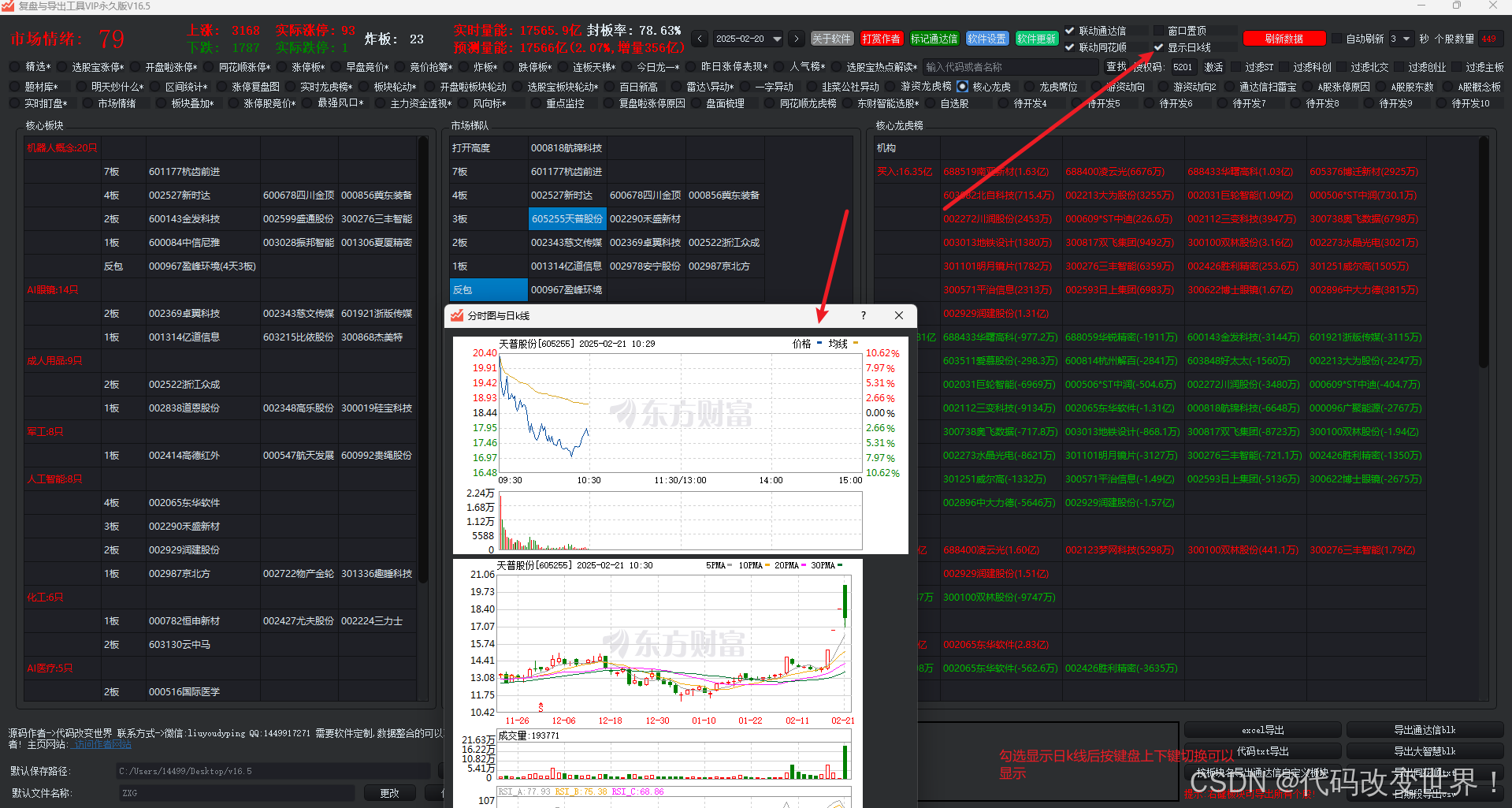Select 精选* radio option
The width and height of the screenshot is (1512, 808).
[15, 67]
